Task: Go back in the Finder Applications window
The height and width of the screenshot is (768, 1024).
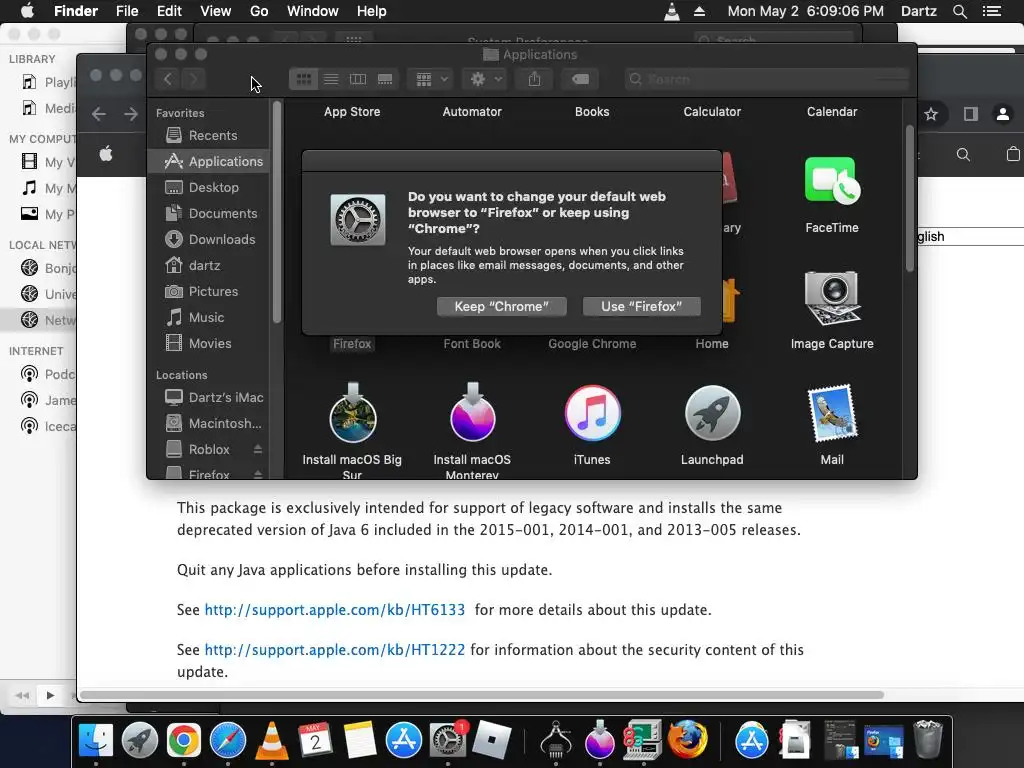Action: coord(168,79)
